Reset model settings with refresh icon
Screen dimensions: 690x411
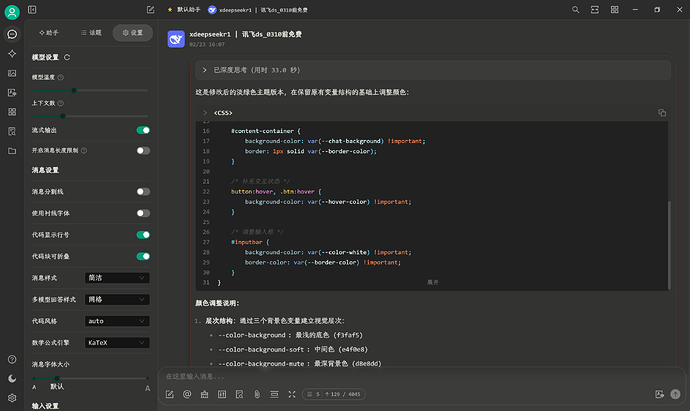(x=67, y=57)
